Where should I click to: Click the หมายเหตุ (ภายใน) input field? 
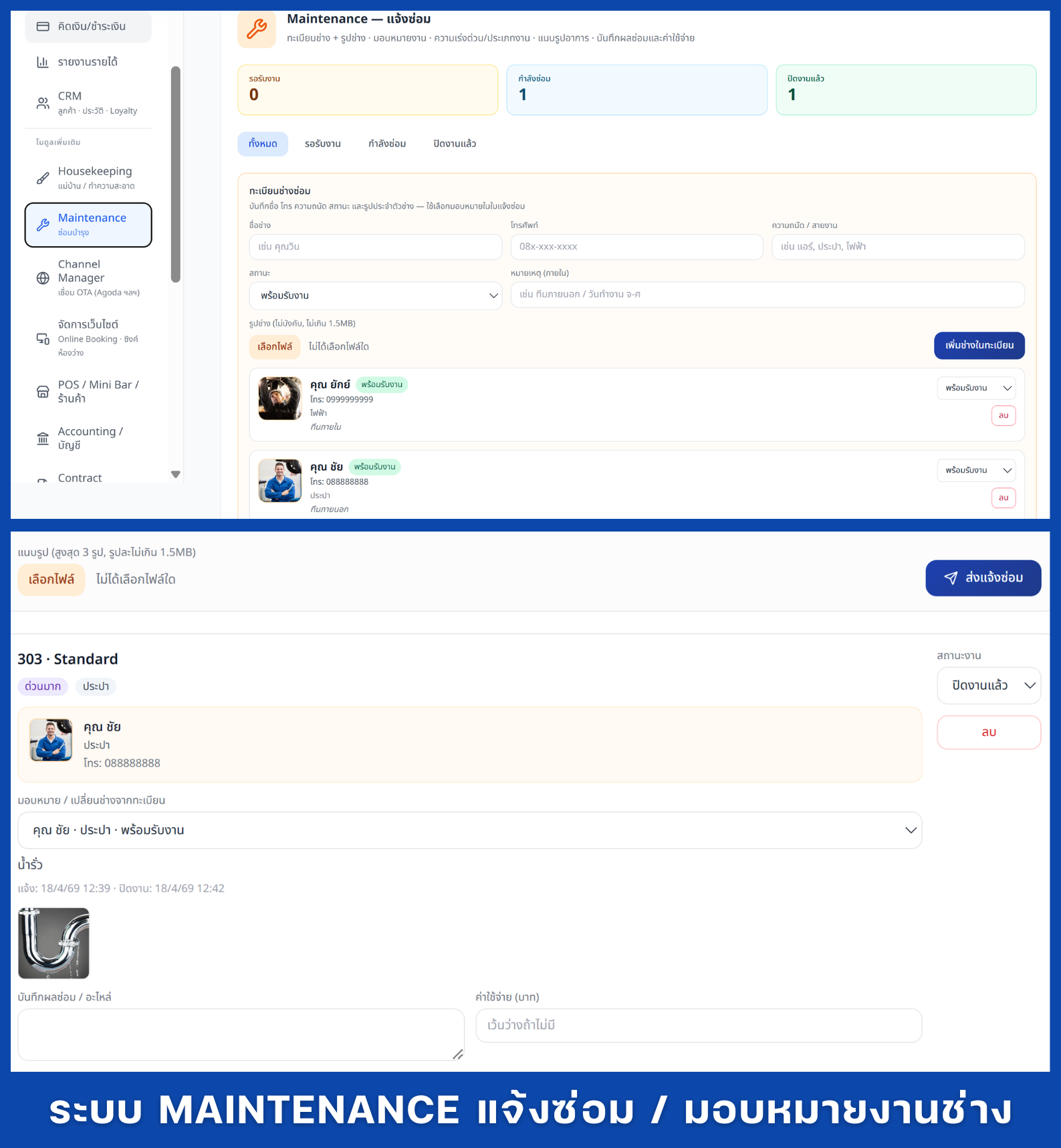(x=768, y=295)
